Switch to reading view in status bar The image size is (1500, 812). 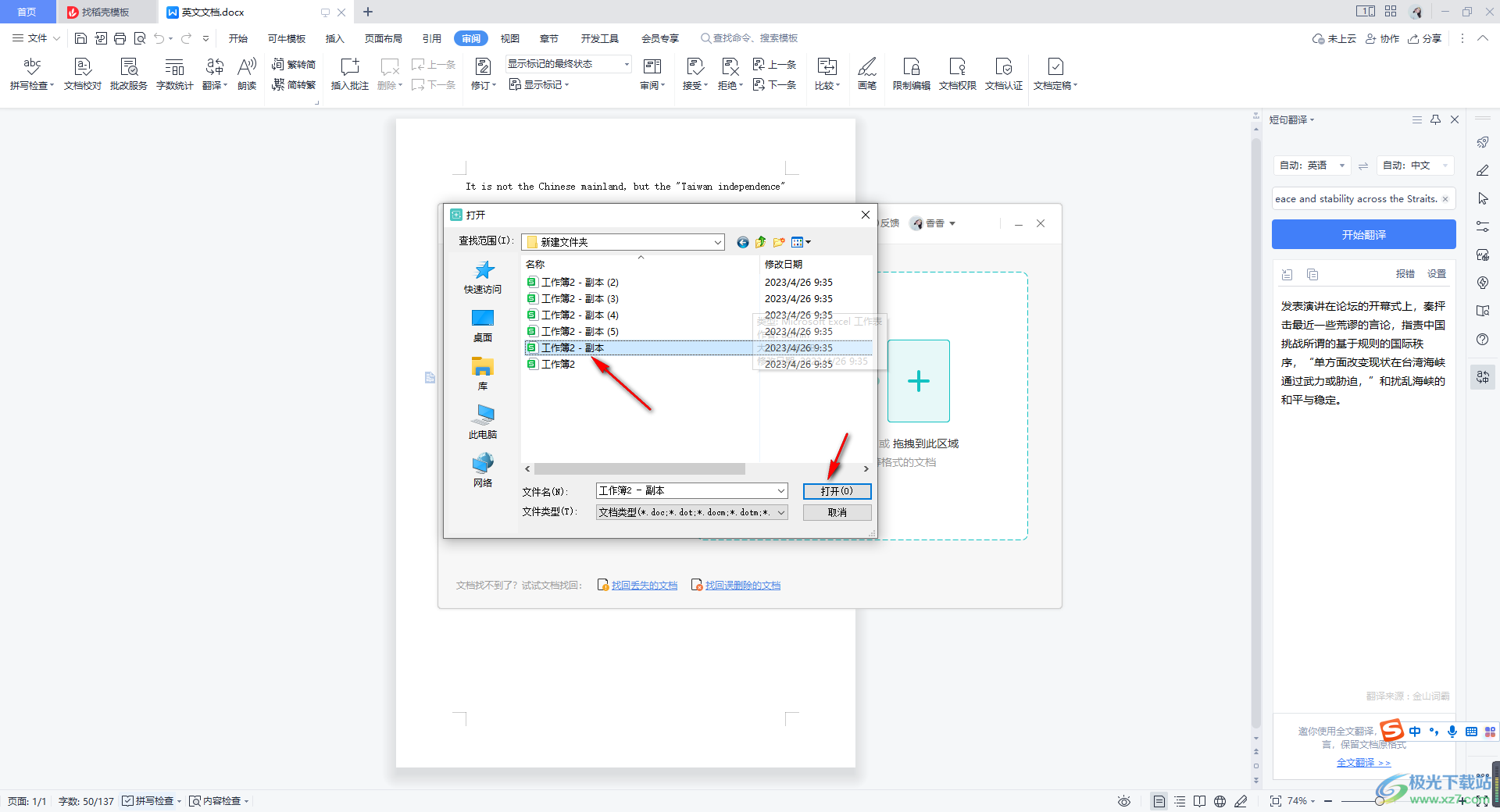1200,801
